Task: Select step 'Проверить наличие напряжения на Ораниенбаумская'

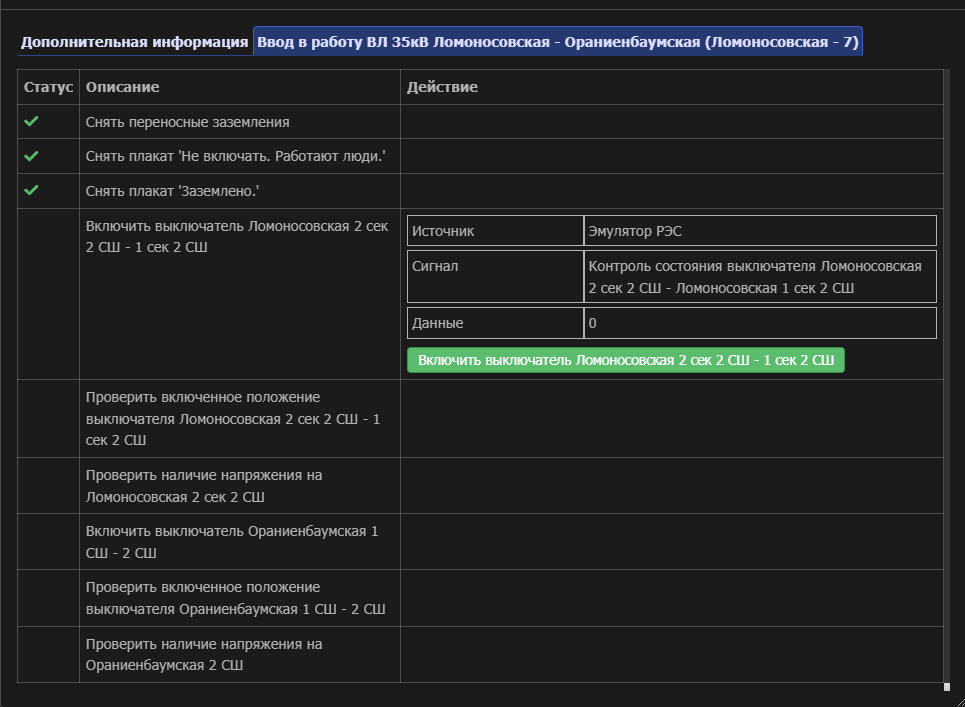Action: click(x=203, y=654)
